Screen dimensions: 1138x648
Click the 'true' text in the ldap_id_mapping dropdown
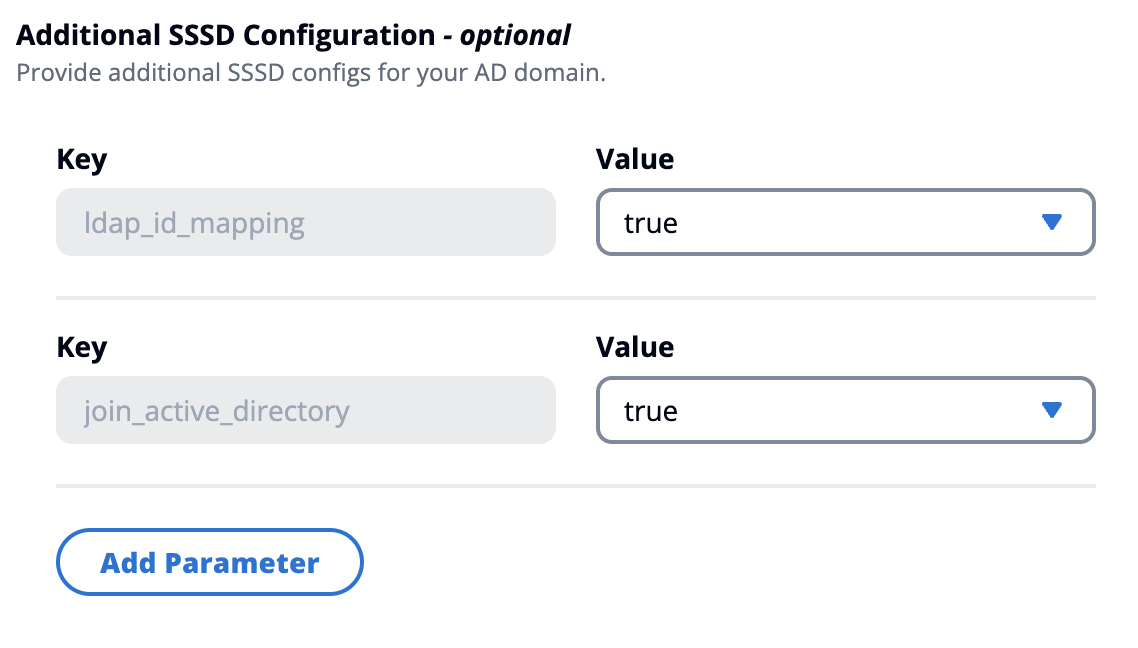point(651,223)
